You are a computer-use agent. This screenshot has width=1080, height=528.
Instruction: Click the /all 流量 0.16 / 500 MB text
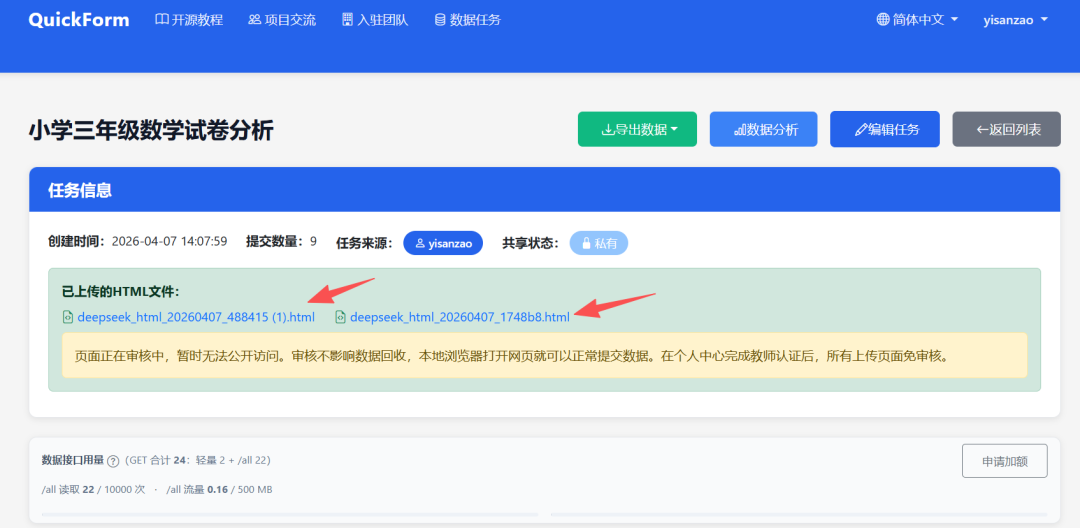click(219, 489)
